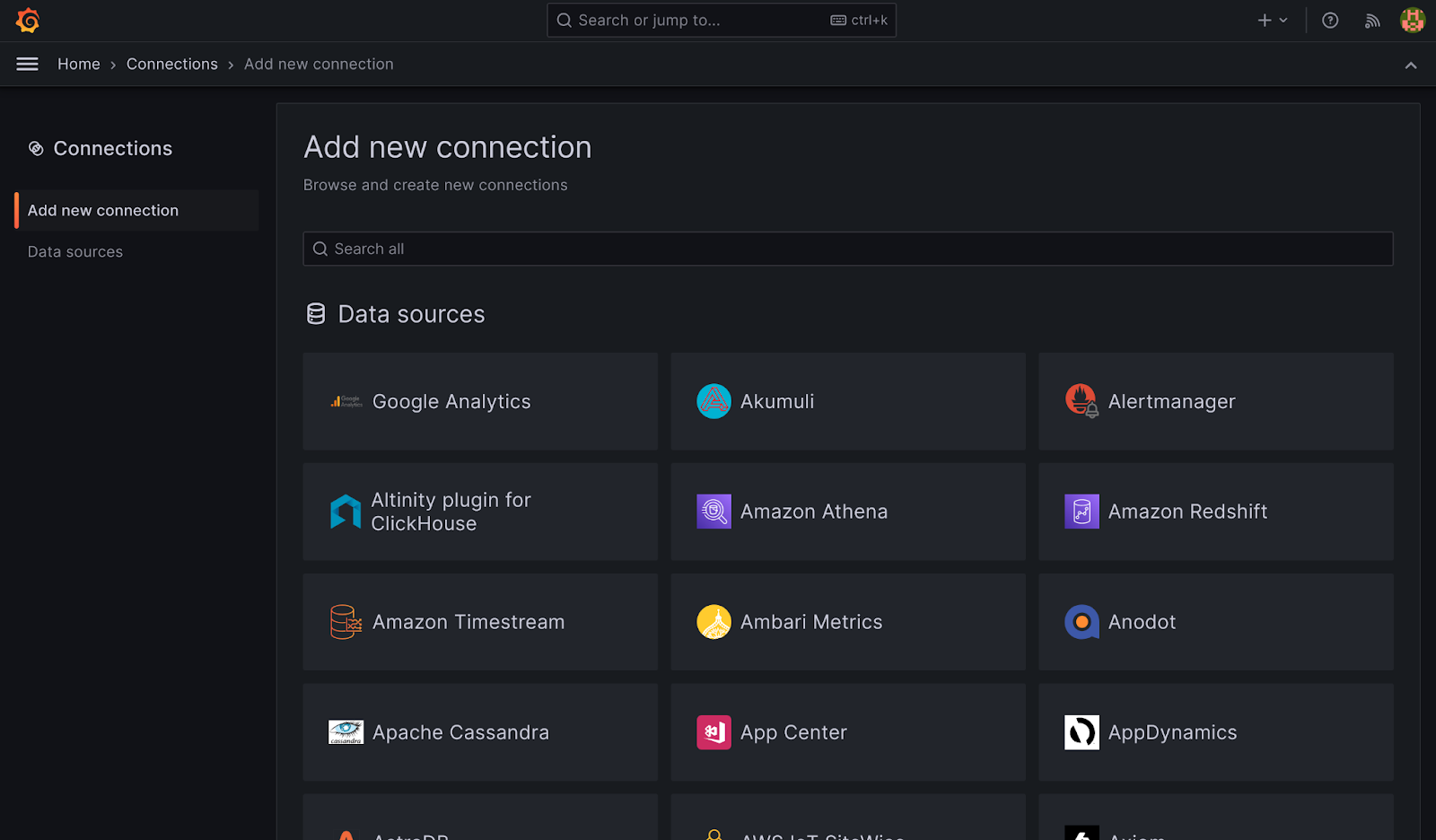Open the App Center card
1436x840 pixels.
click(x=848, y=732)
